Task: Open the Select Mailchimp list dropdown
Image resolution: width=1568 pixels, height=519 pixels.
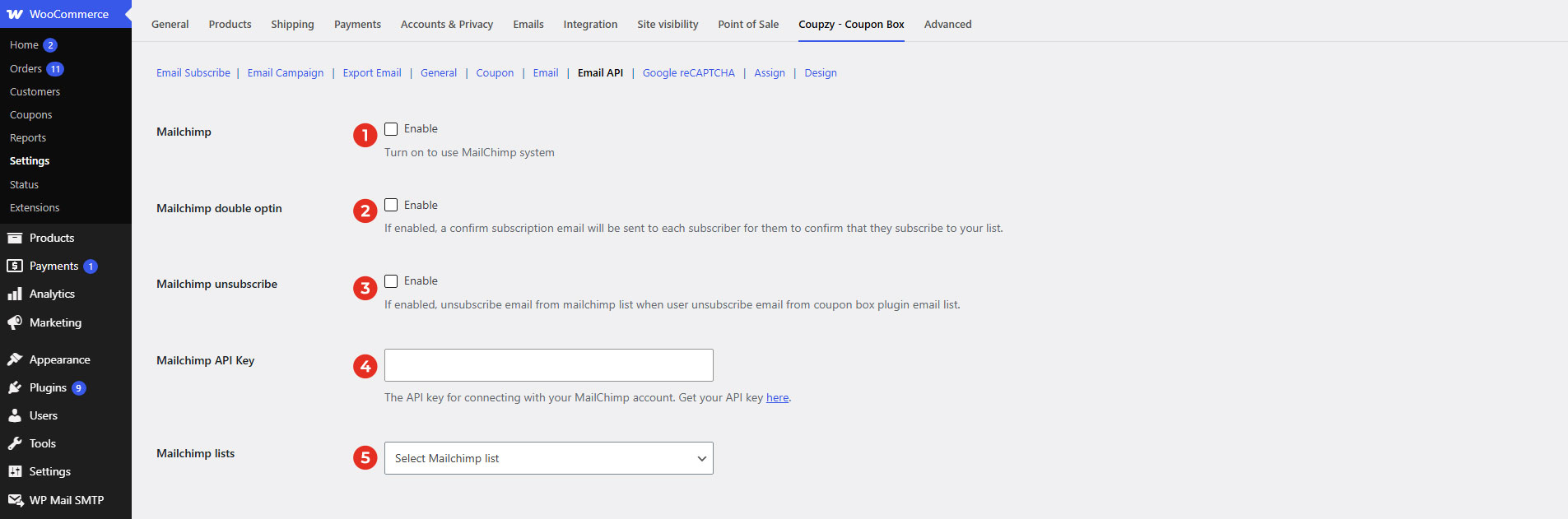Action: 549,458
